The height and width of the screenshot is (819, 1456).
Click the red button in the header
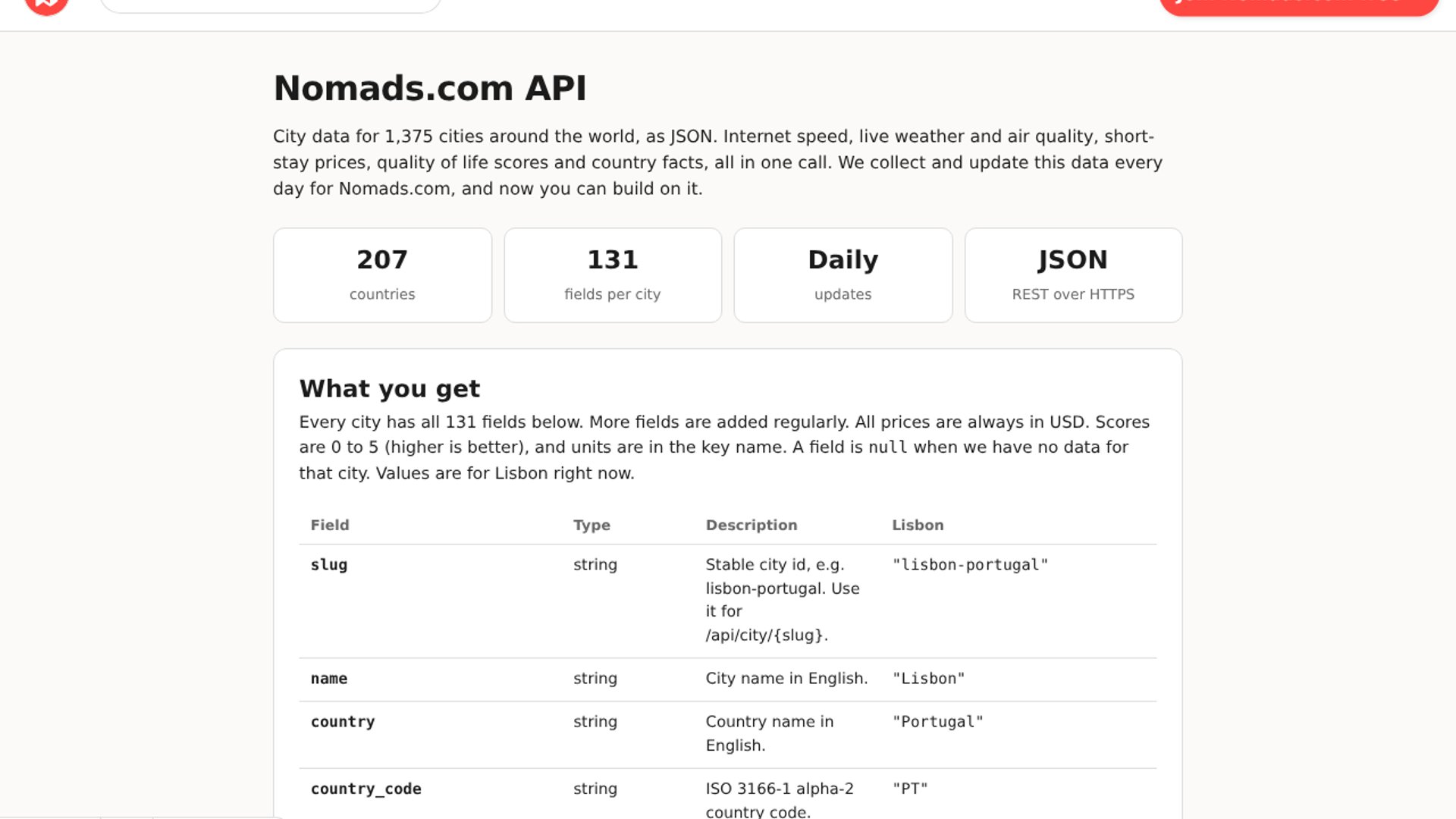pos(1299,6)
